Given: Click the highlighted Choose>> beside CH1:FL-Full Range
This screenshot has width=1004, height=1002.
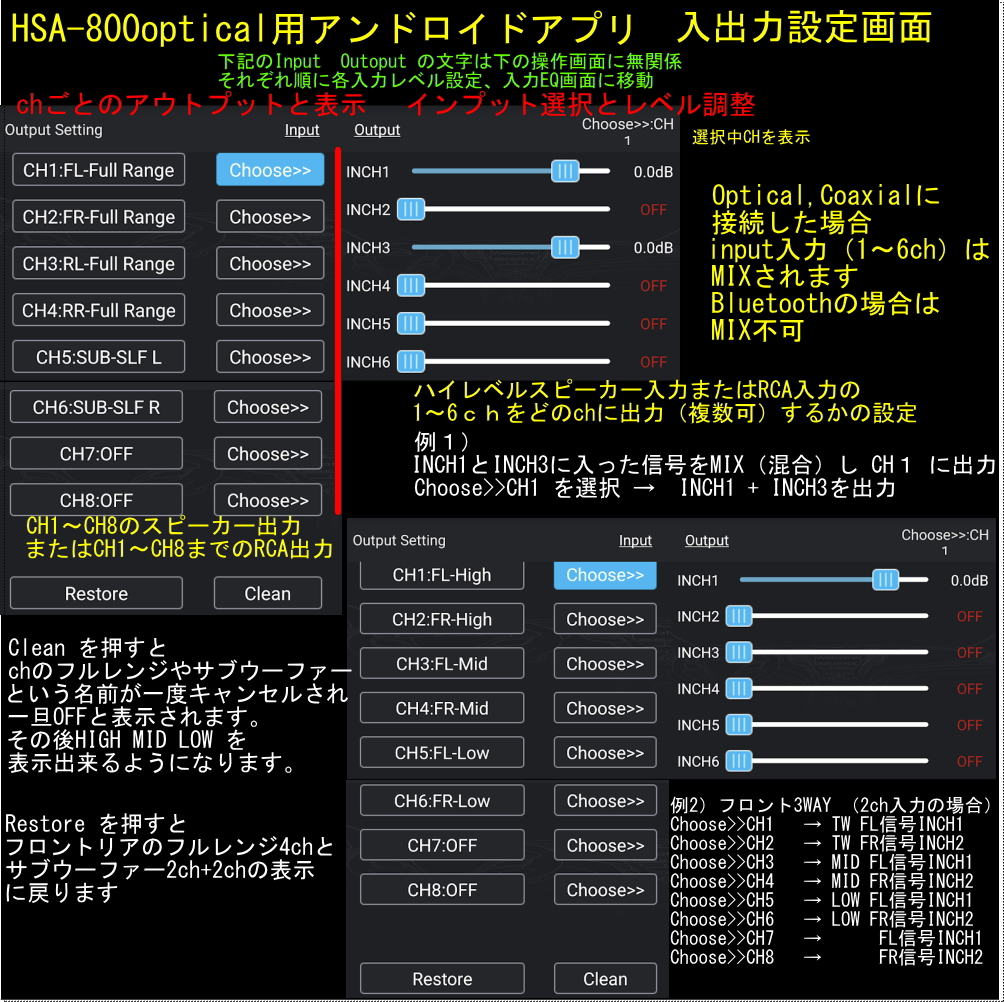Looking at the screenshot, I should [270, 170].
